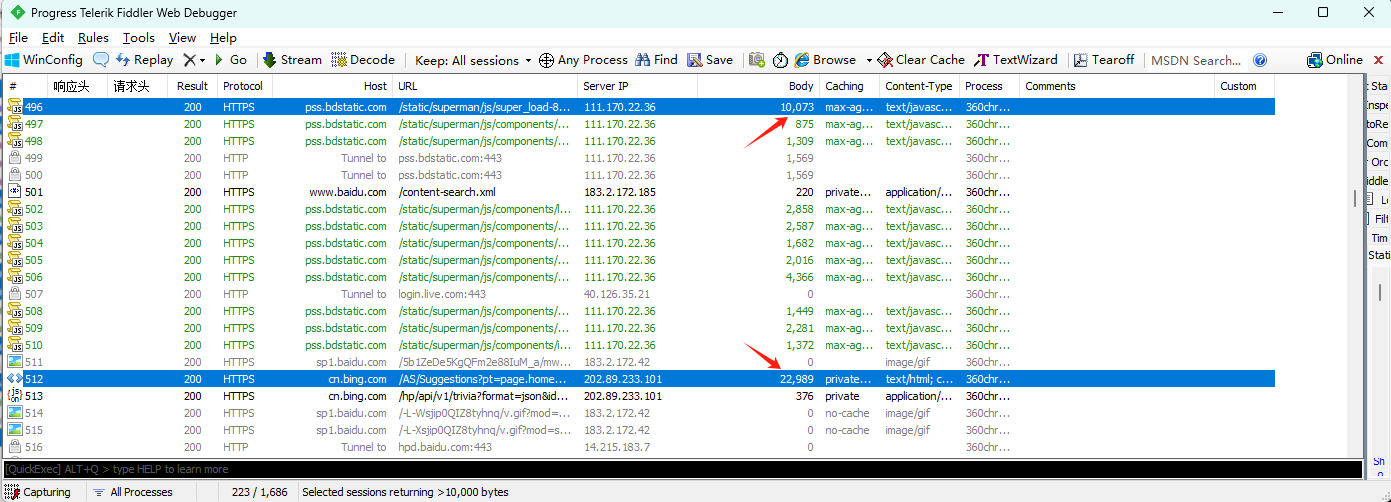Open the Help menu

point(223,37)
